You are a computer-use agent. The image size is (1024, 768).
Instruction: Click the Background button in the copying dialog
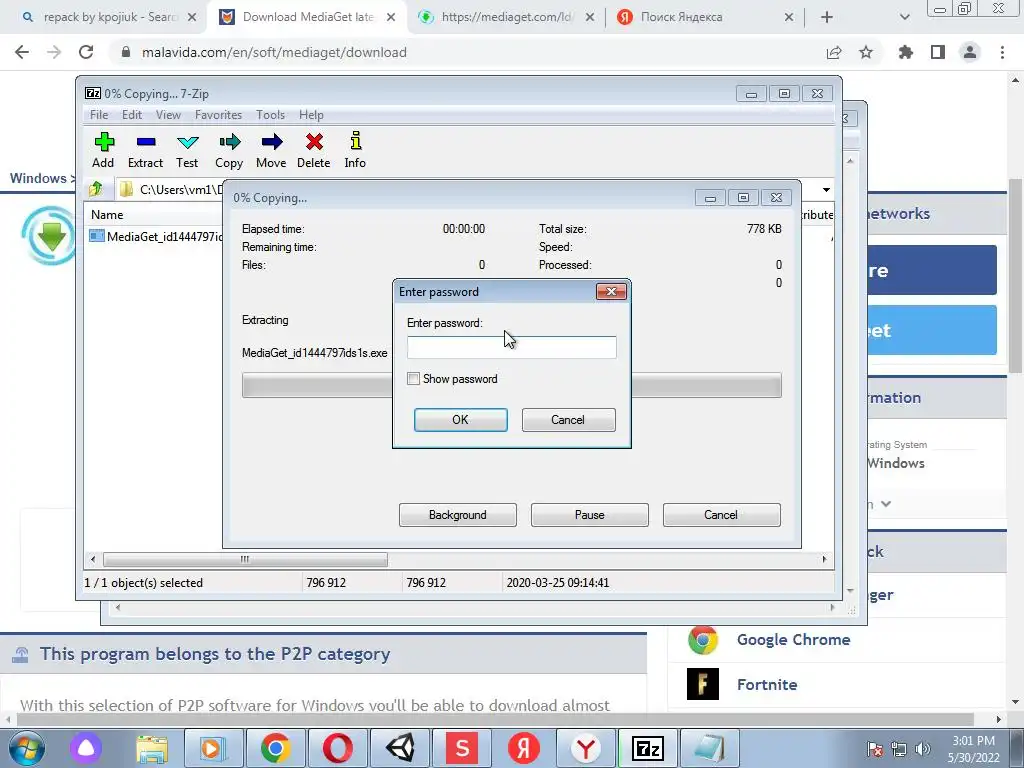[x=458, y=515]
